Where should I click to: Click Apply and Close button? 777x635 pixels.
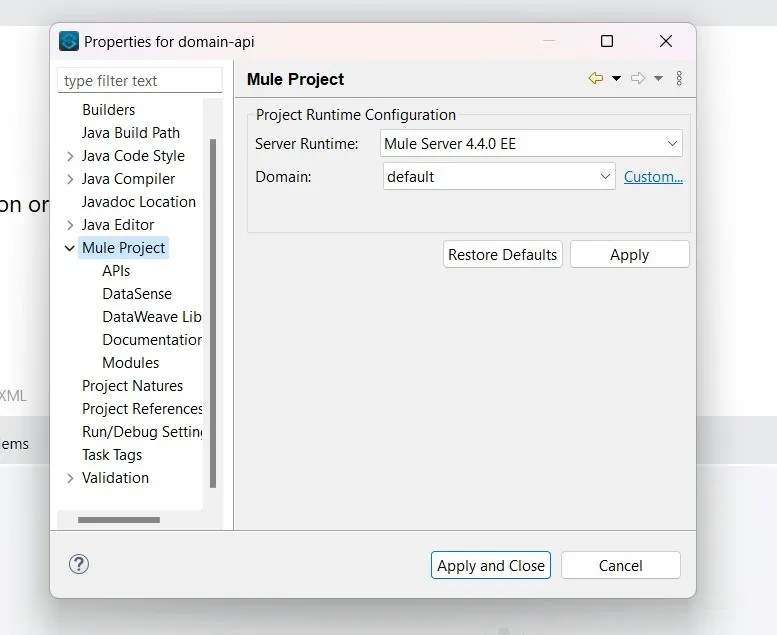pos(491,565)
